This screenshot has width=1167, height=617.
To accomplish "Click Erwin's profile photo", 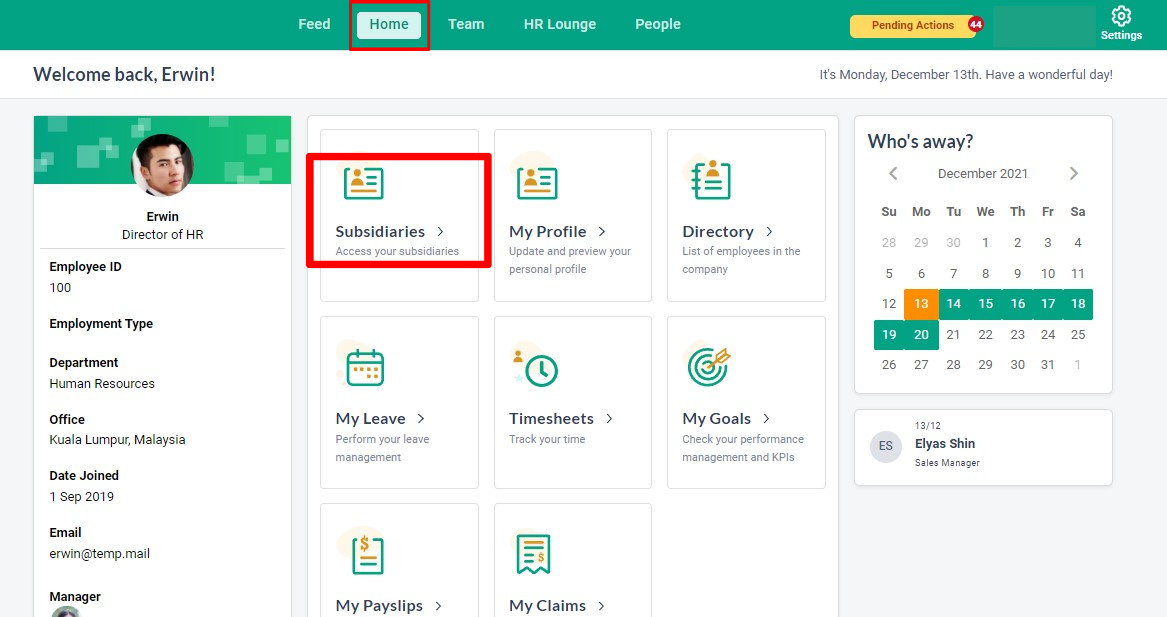I will click(x=162, y=165).
